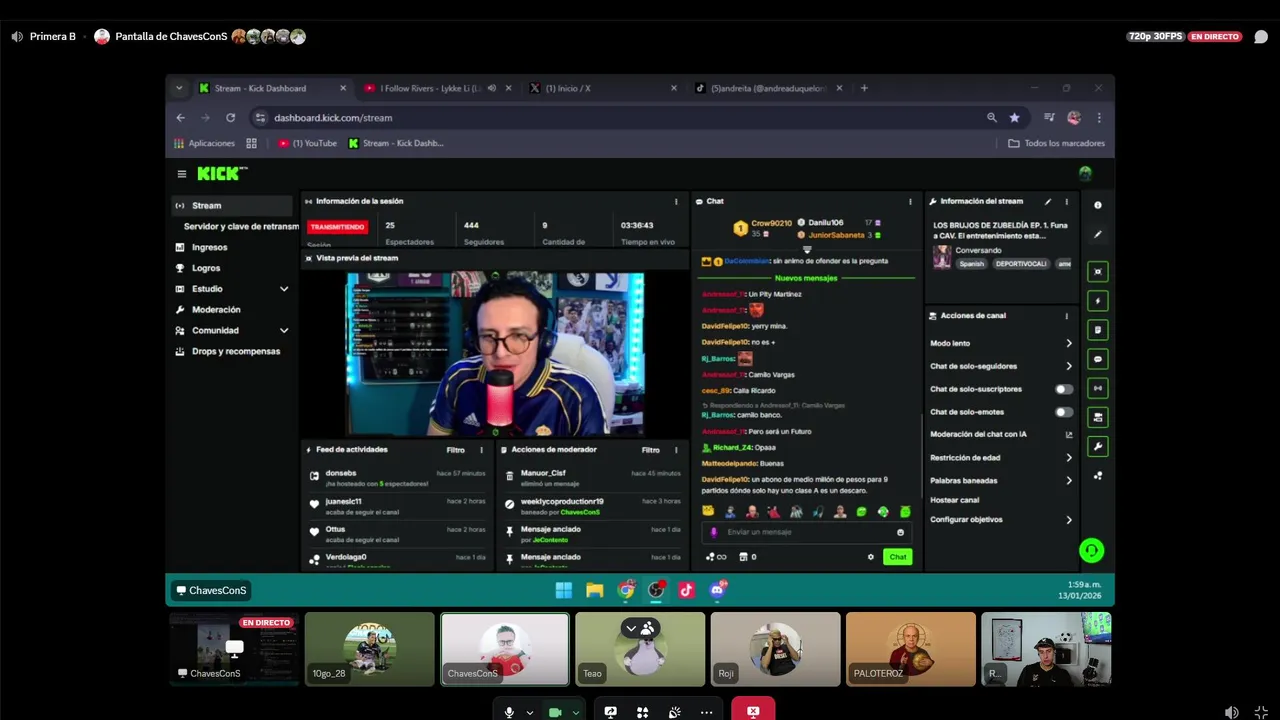Open chat bubble icon at top right
Screen dimensions: 1280x720
tap(1261, 37)
